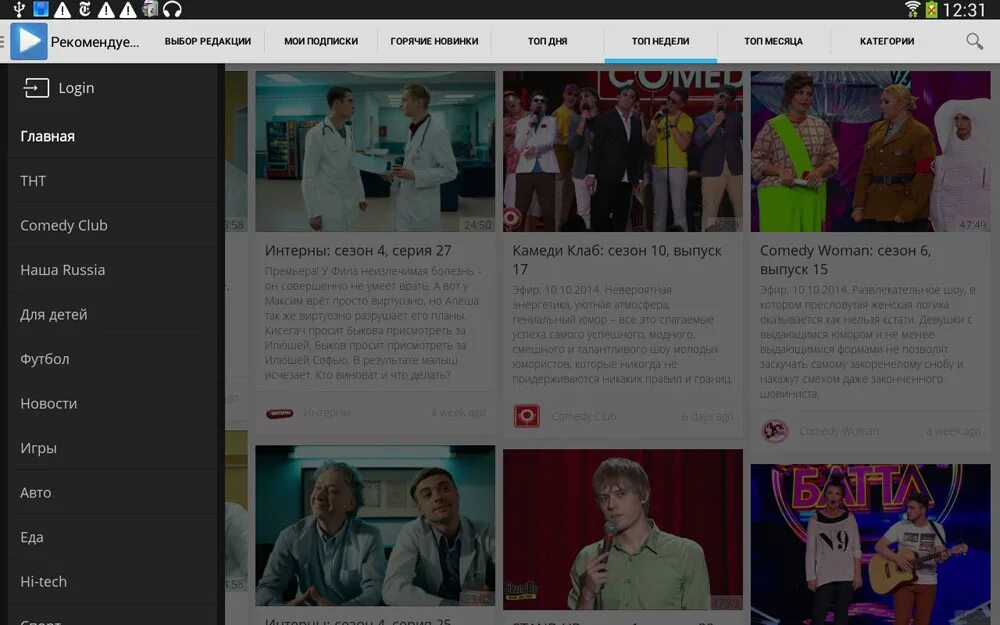Click the '6 days ago' timestamp
Screen dimensions: 1000x625
point(707,417)
